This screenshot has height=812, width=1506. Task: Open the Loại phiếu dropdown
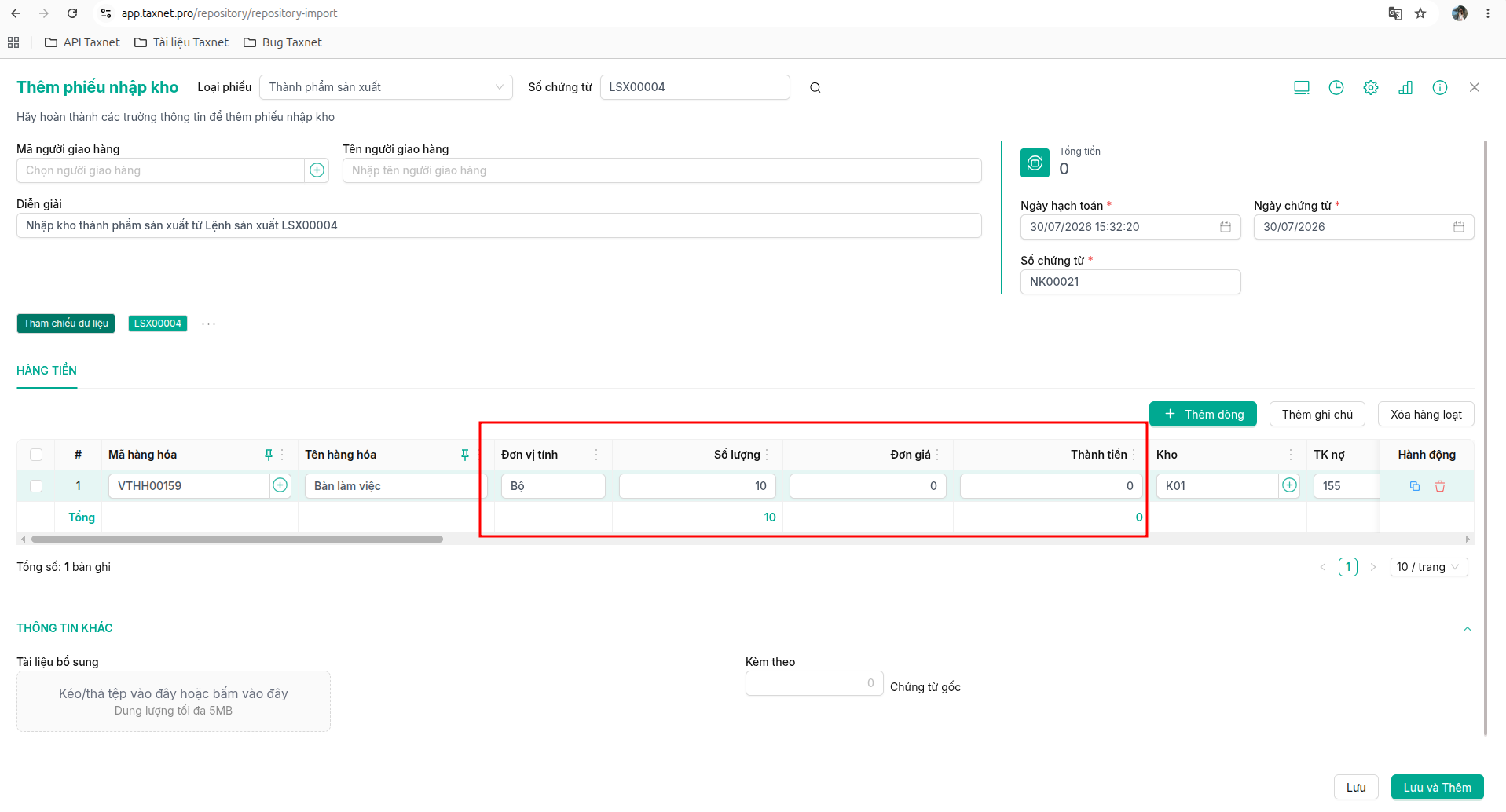coord(386,87)
